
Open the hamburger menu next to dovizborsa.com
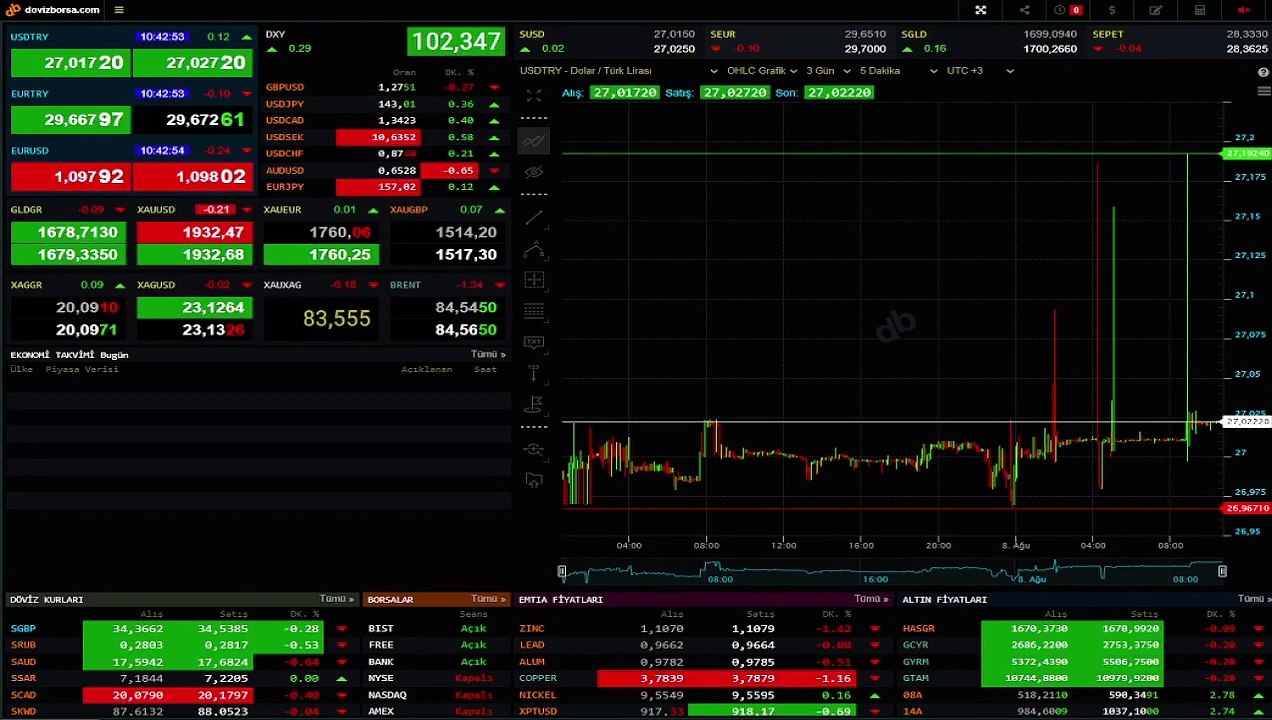119,10
